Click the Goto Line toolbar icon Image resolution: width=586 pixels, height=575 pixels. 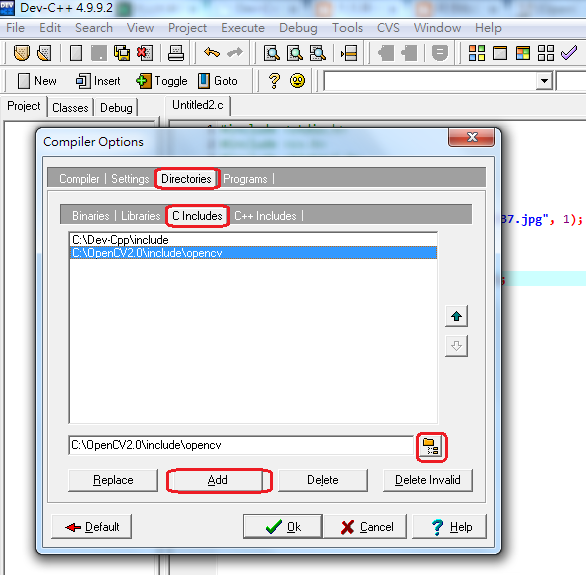(349, 53)
